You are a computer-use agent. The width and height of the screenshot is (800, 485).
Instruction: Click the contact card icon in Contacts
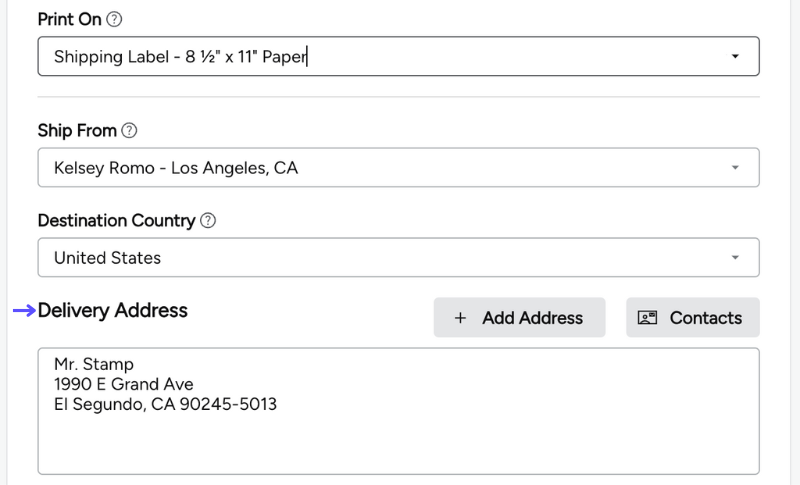pyautogui.click(x=647, y=318)
